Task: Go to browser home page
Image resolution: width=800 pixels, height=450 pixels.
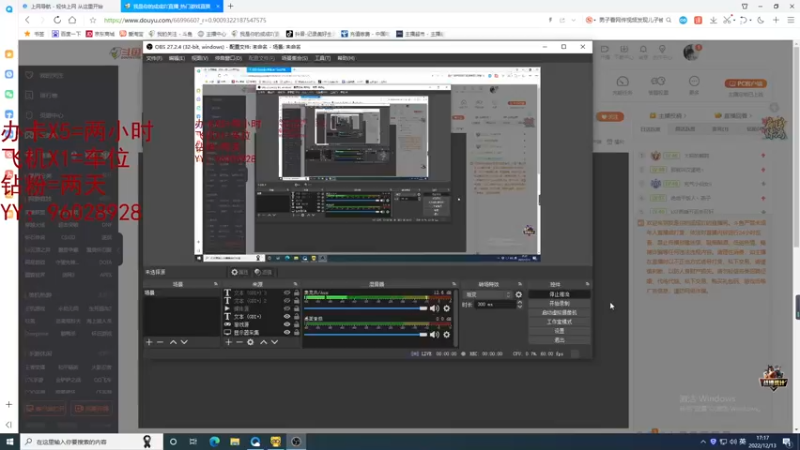Action: (x=72, y=20)
